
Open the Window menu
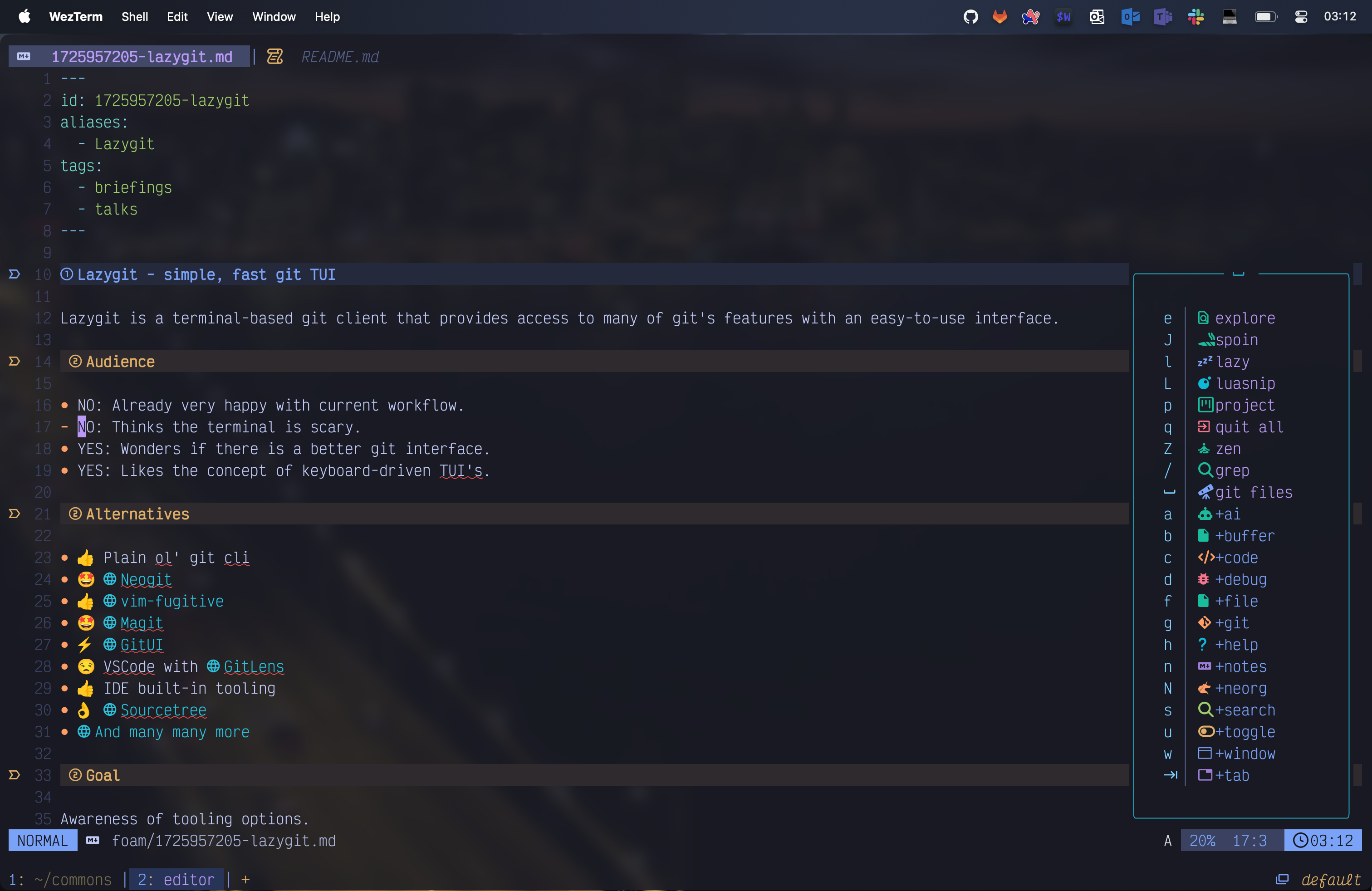274,17
